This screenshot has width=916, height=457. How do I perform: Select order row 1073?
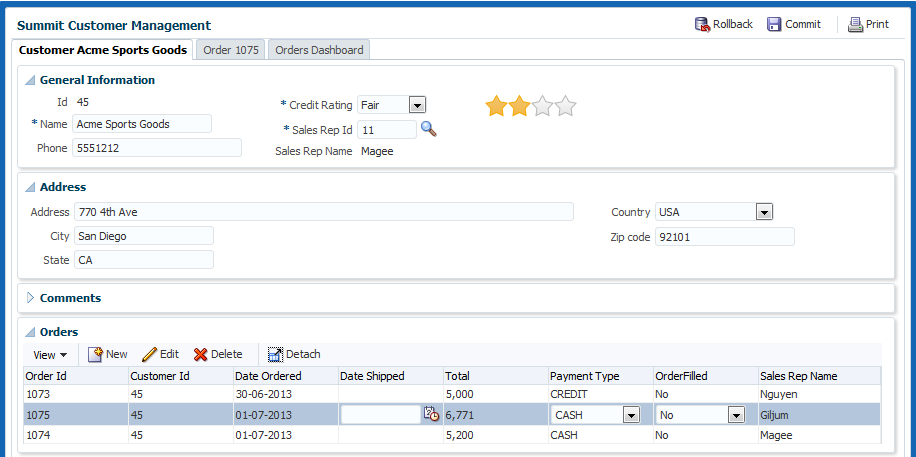tap(452, 394)
